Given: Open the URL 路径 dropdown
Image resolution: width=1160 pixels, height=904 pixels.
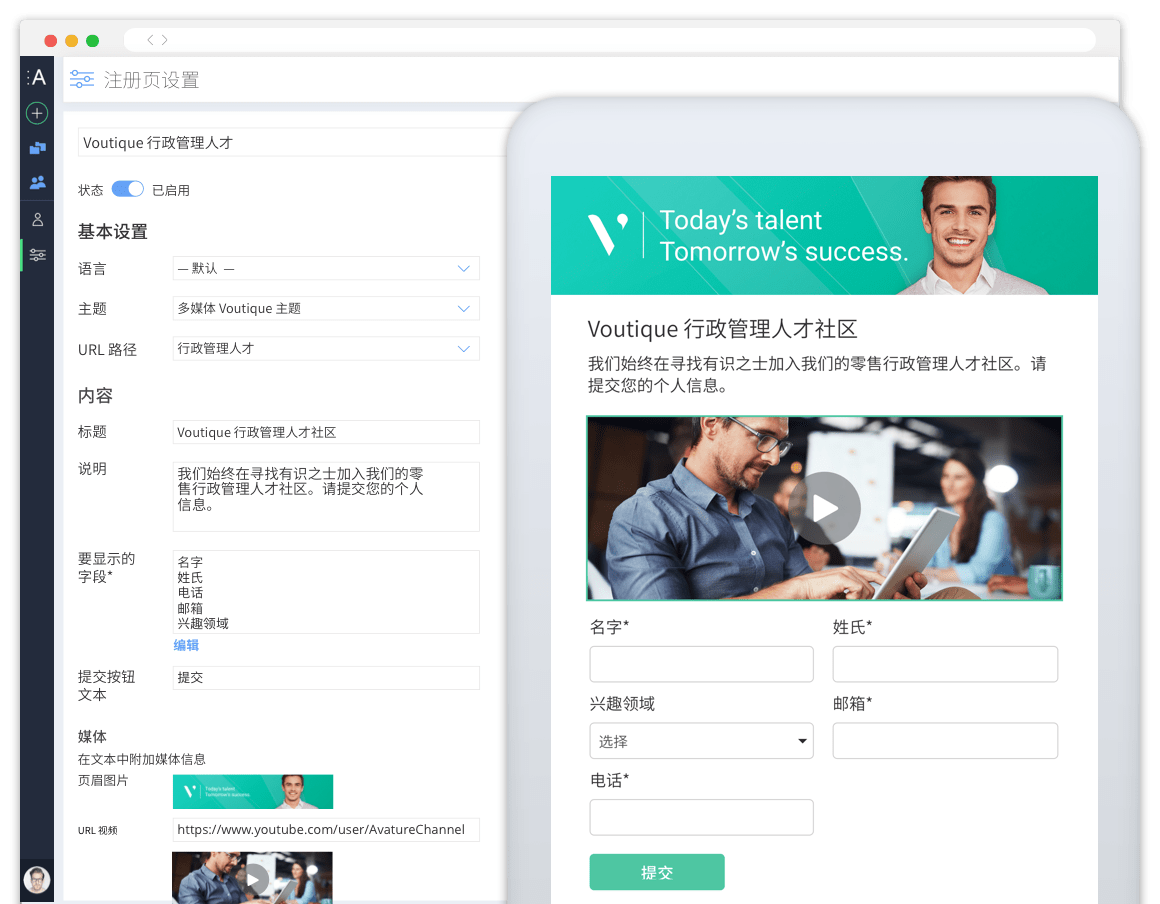Looking at the screenshot, I should (326, 348).
